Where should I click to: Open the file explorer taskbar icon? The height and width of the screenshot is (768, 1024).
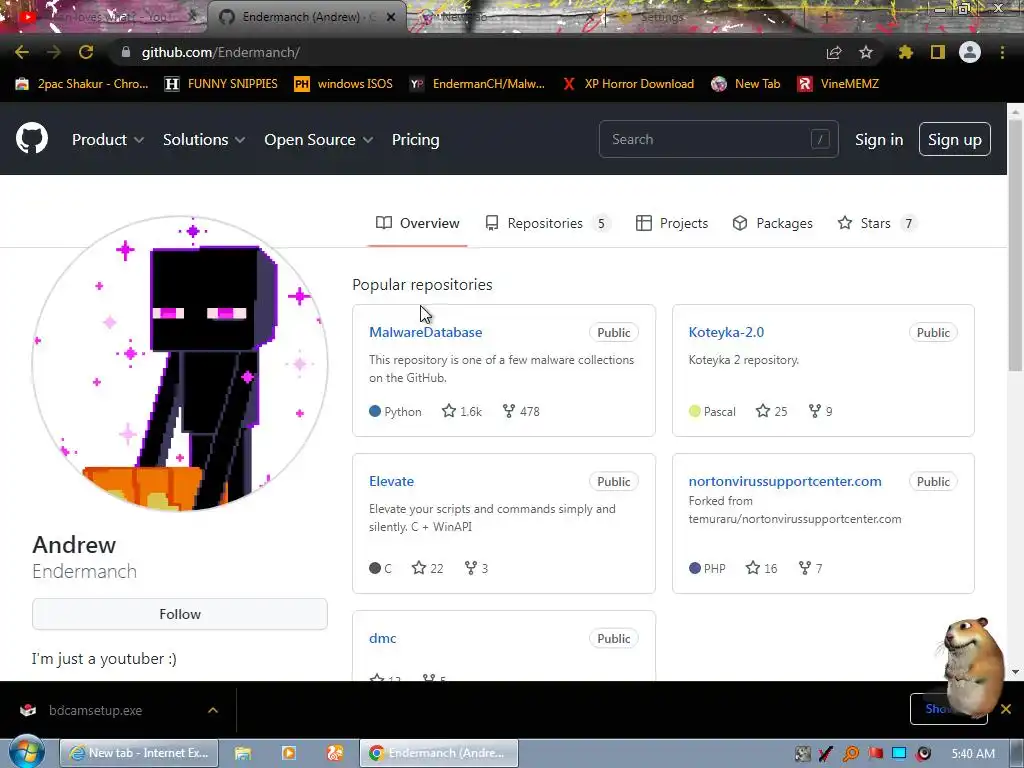point(243,753)
